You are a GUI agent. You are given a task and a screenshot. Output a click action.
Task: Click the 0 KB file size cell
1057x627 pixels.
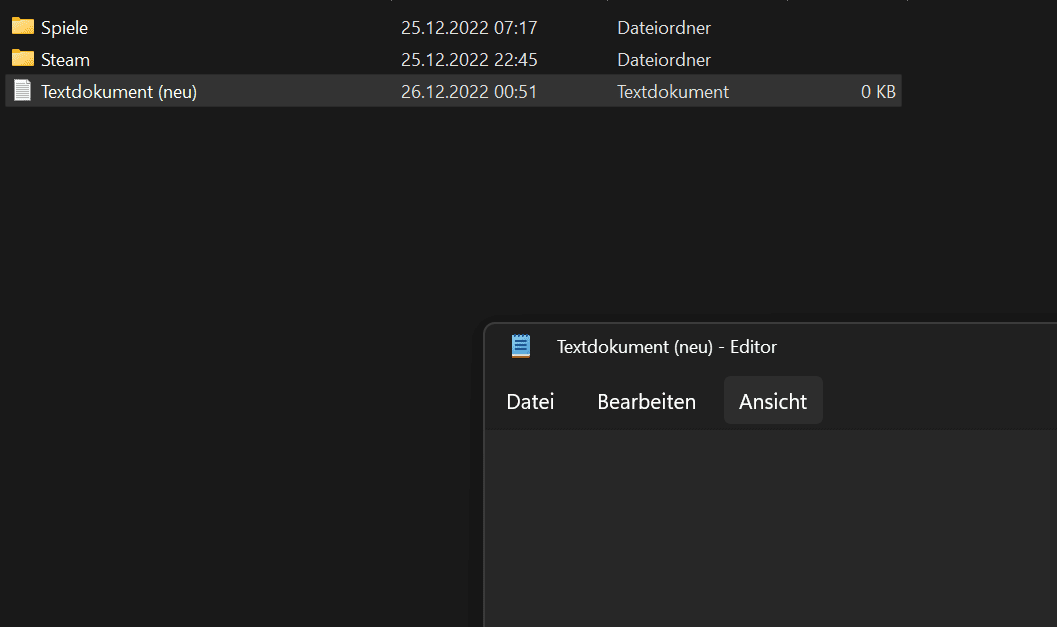(x=878, y=92)
